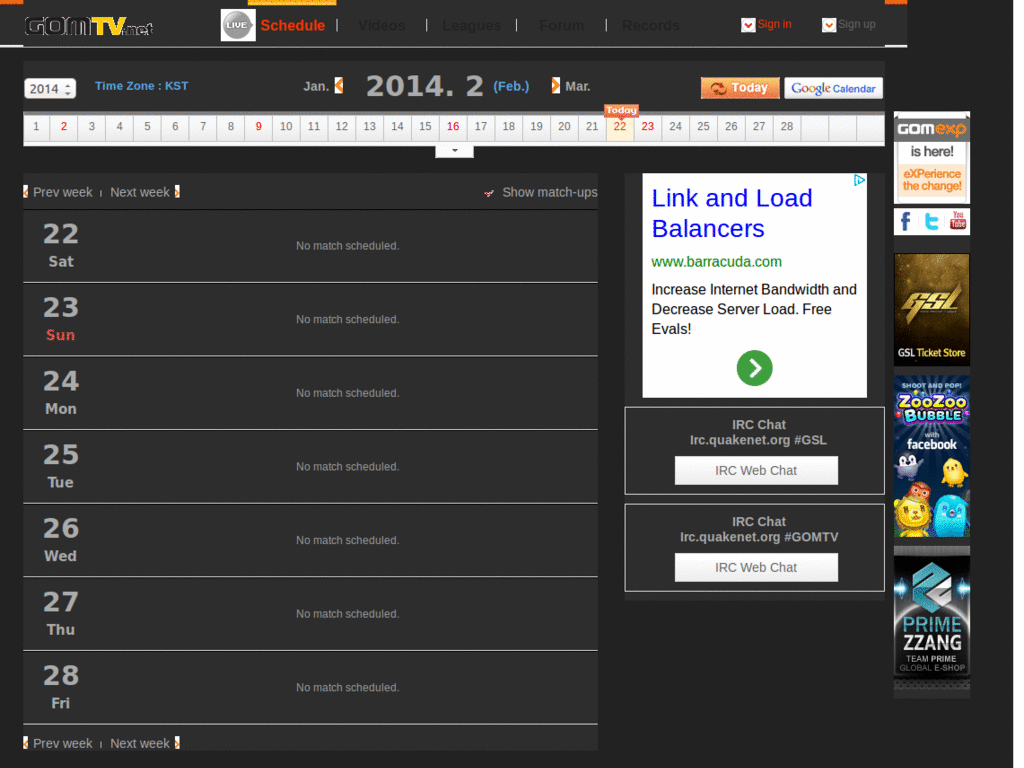1024x768 pixels.
Task: Open the Records tab
Action: [x=650, y=25]
